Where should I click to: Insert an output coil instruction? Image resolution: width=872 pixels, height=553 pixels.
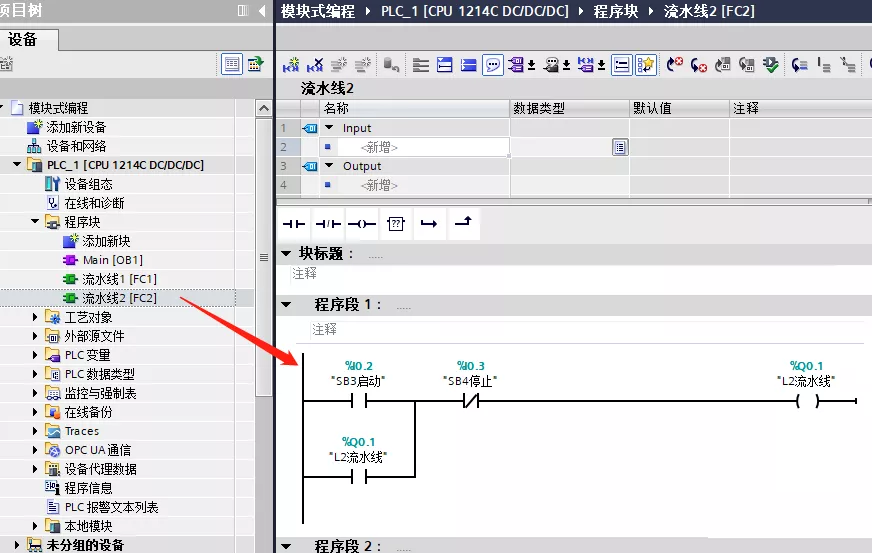point(361,224)
